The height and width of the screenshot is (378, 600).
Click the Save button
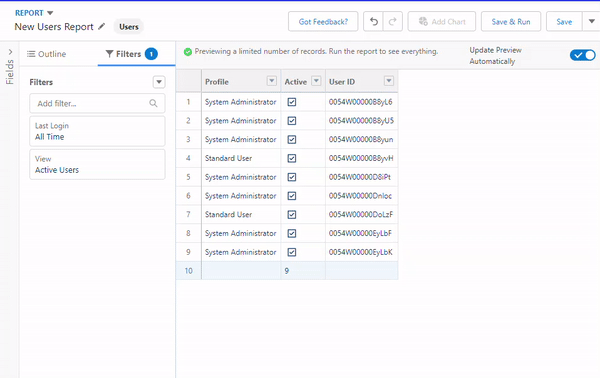[564, 21]
